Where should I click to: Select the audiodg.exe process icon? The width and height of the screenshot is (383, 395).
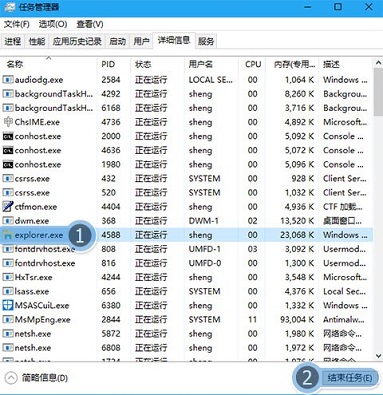[x=8, y=80]
